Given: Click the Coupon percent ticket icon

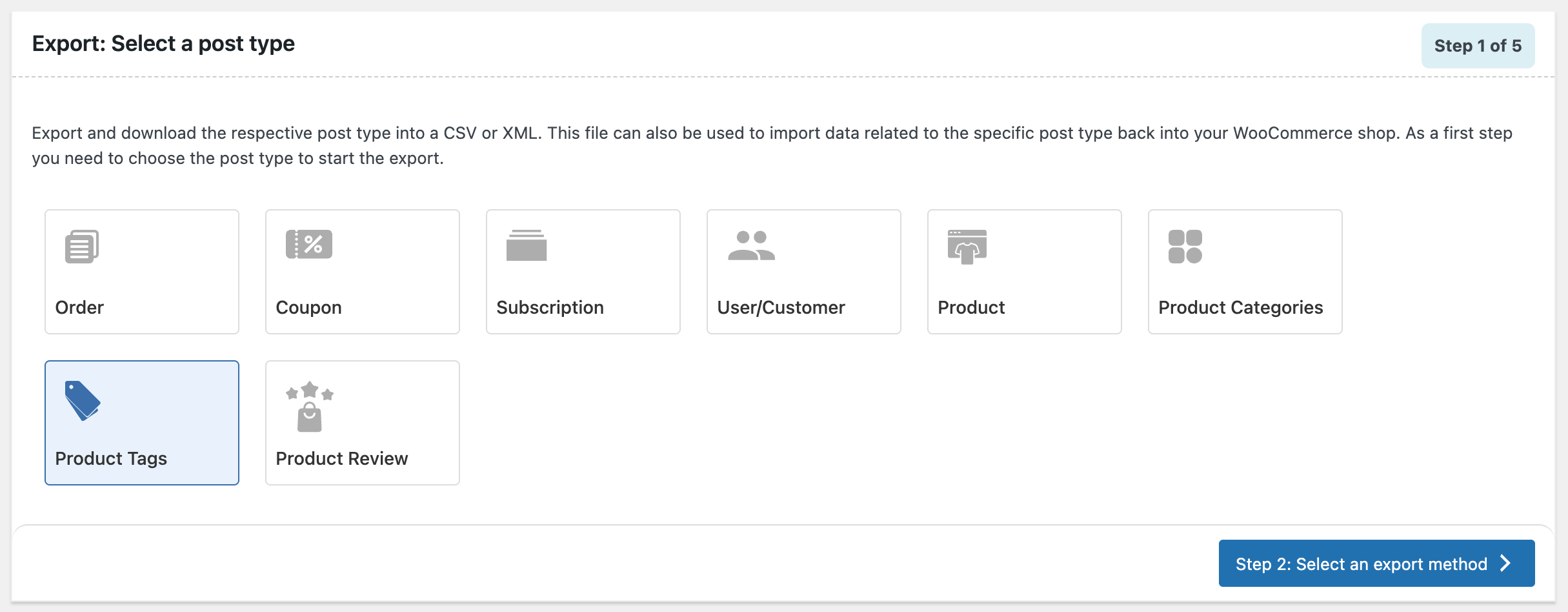Looking at the screenshot, I should click(x=310, y=244).
